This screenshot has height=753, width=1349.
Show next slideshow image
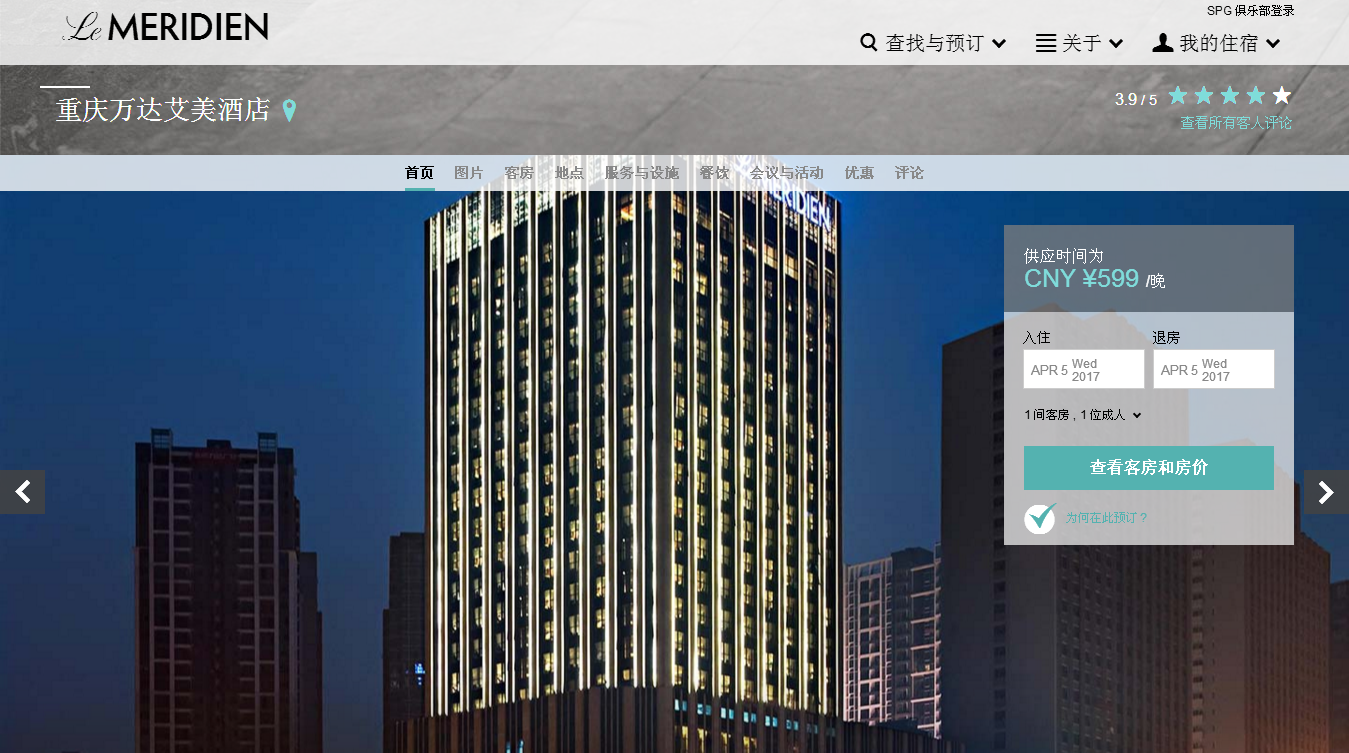tap(1326, 492)
